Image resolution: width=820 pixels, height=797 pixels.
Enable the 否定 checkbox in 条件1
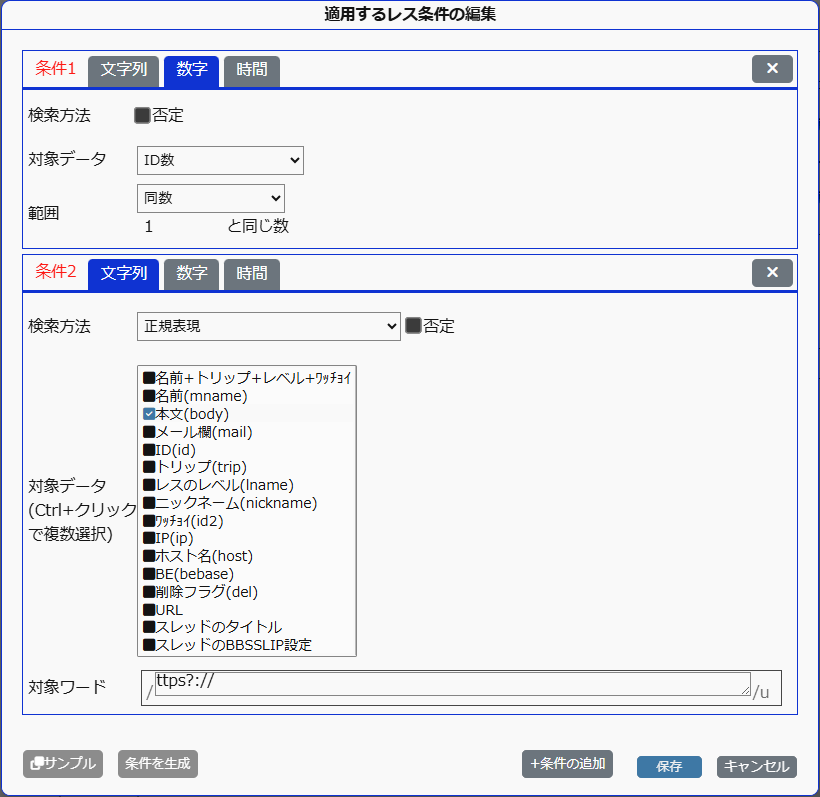tap(141, 115)
